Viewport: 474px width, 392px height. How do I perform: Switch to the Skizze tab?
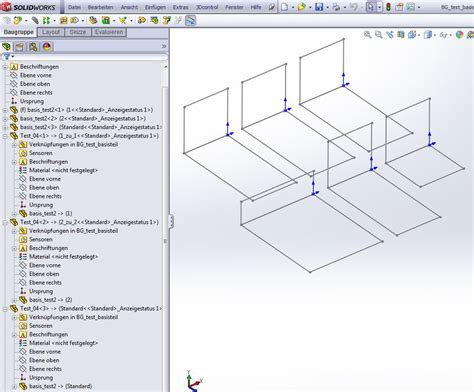[78, 32]
